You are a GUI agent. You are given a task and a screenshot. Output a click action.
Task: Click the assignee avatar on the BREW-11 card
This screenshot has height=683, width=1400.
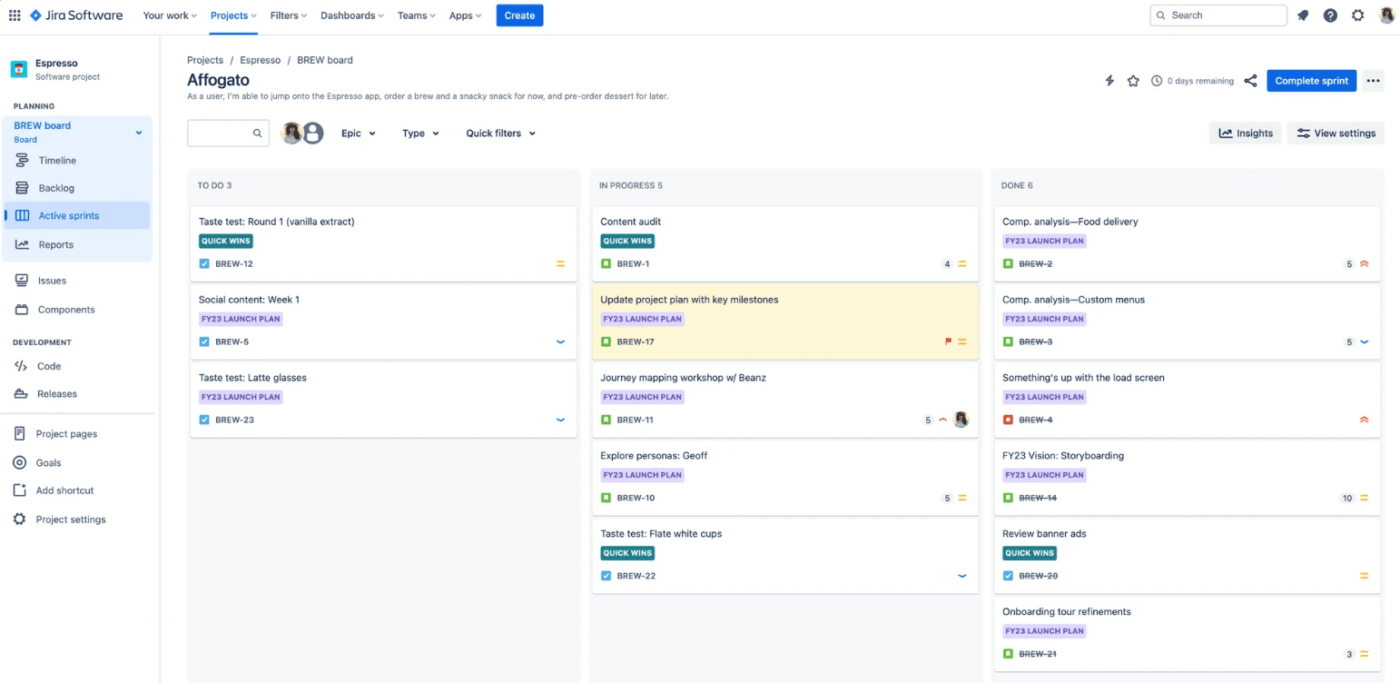961,420
